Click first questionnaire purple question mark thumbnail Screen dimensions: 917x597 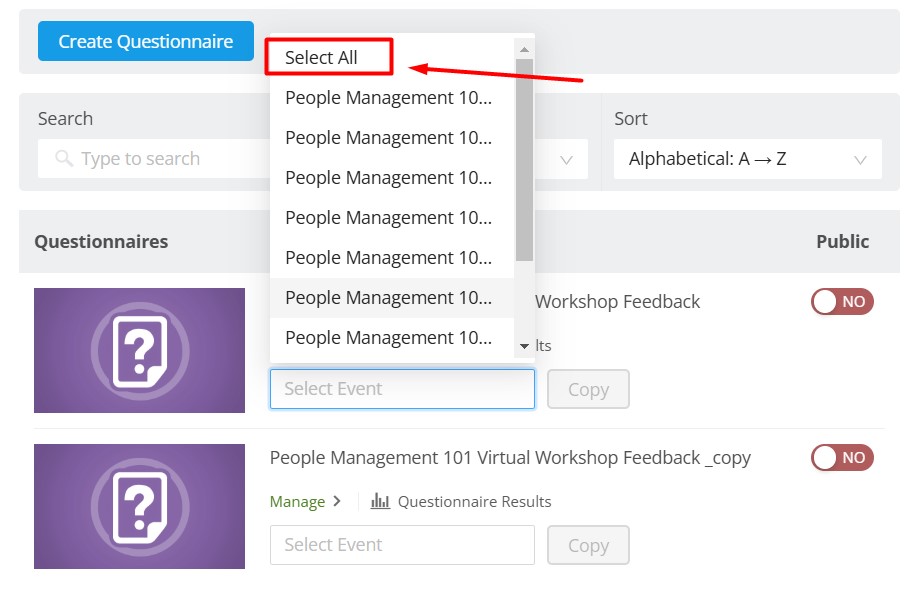tap(139, 350)
